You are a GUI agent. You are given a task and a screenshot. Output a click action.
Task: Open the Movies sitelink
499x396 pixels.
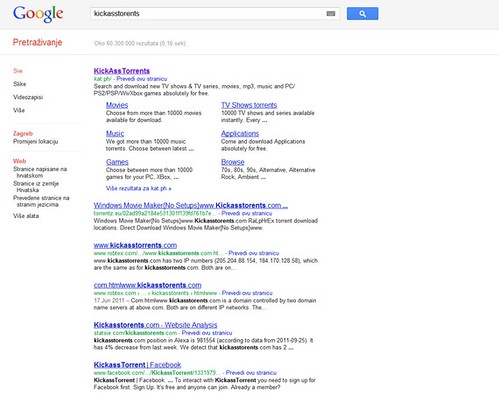117,105
